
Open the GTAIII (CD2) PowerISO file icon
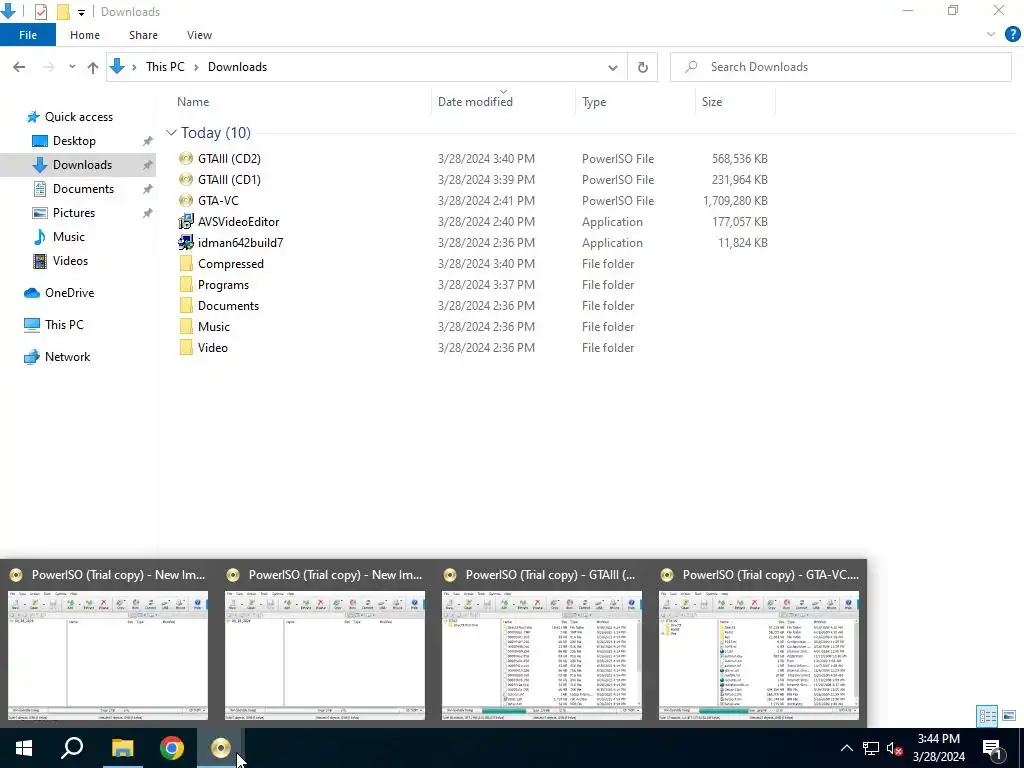coord(186,159)
